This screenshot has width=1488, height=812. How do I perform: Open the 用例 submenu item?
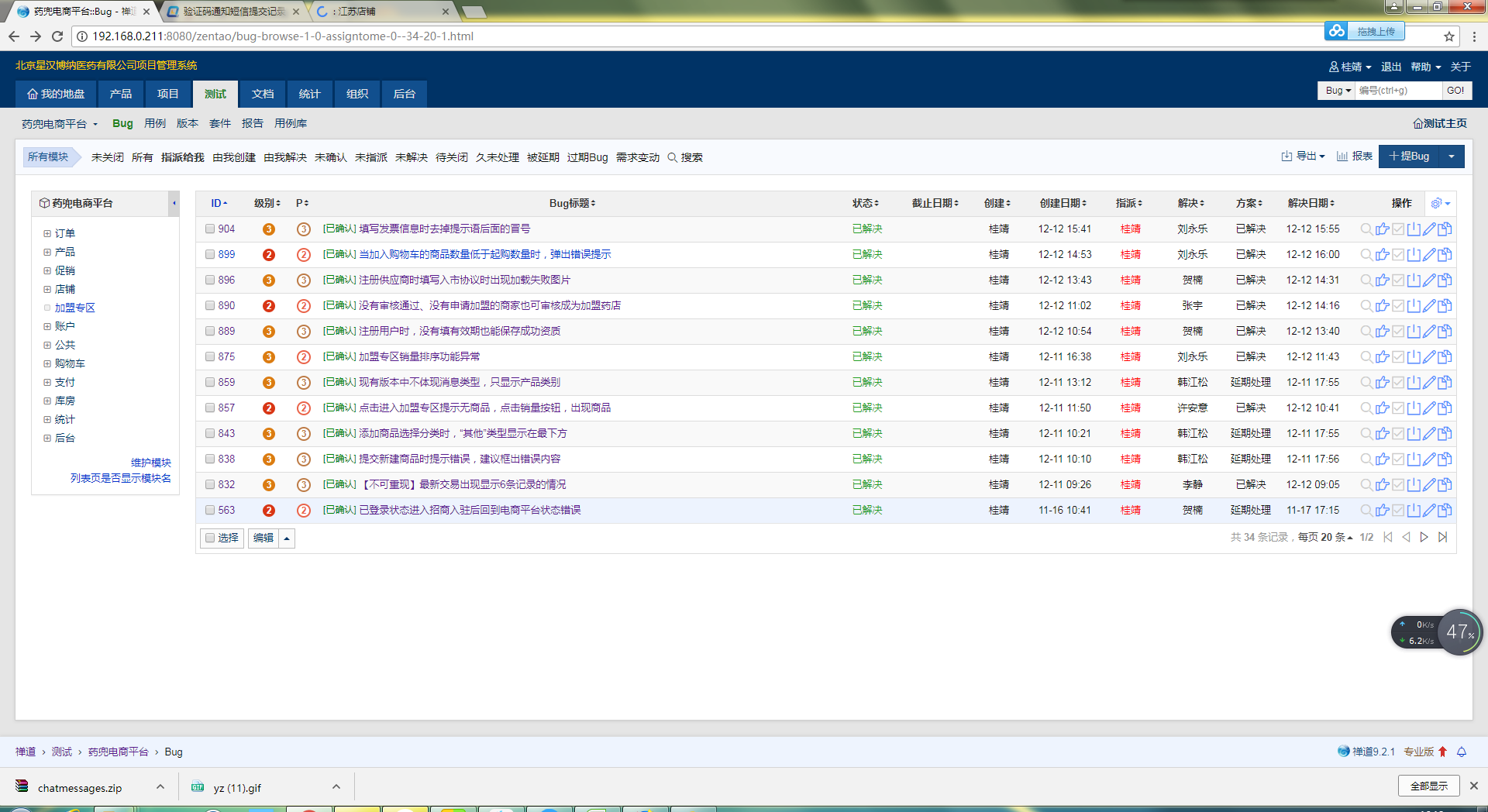click(155, 123)
